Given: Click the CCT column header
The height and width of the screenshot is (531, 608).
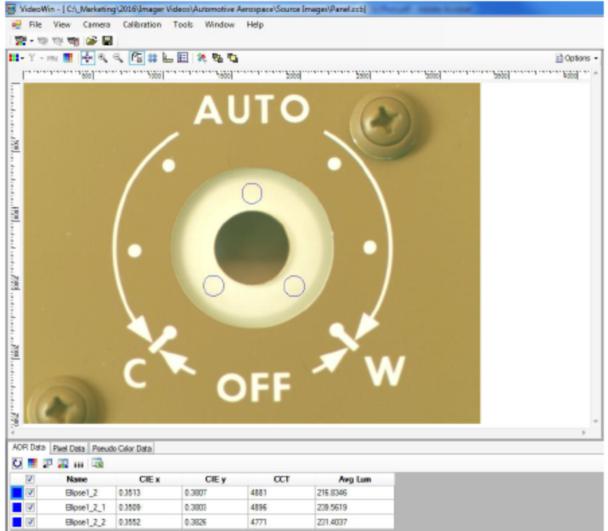Looking at the screenshot, I should (282, 479).
